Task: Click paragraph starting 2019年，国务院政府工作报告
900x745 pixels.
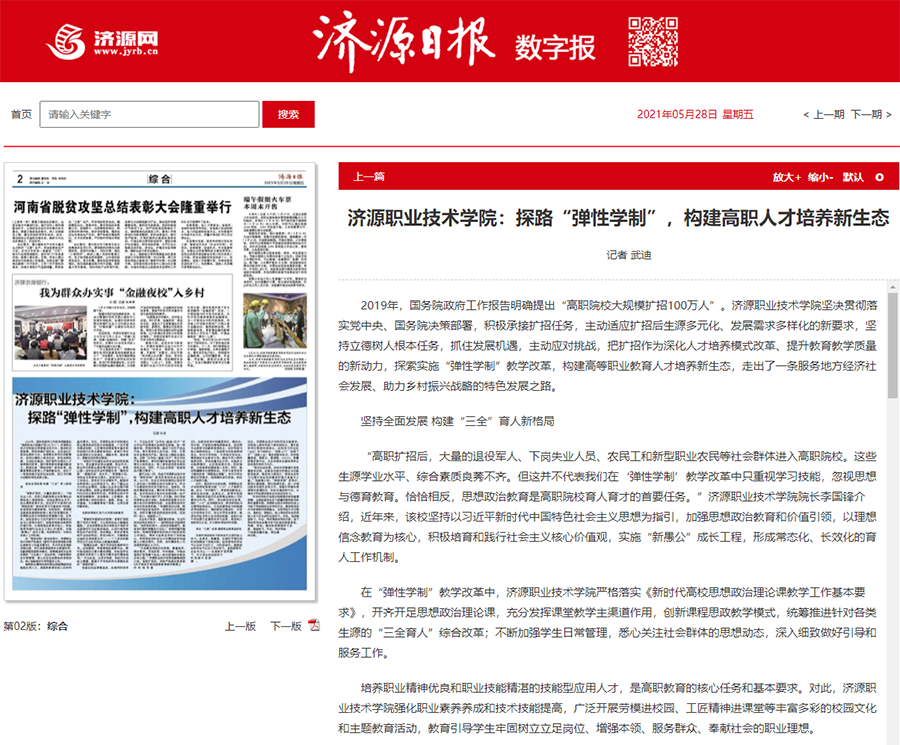Action: click(x=607, y=346)
